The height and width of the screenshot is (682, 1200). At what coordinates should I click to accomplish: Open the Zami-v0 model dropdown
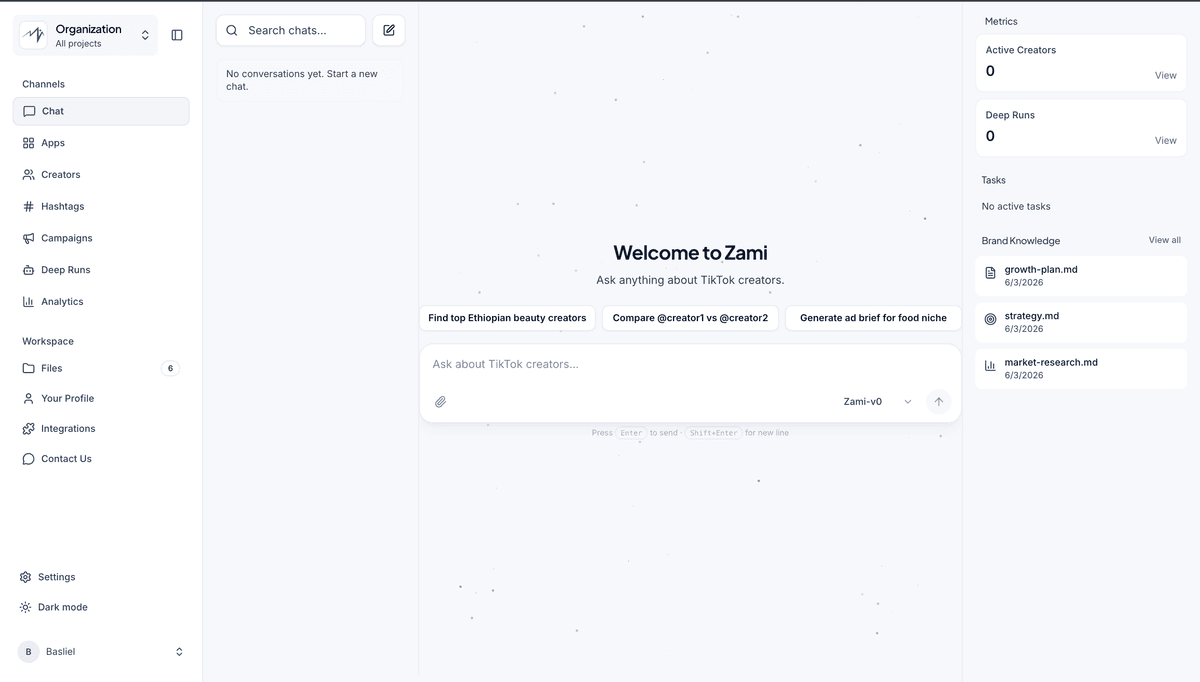click(878, 401)
